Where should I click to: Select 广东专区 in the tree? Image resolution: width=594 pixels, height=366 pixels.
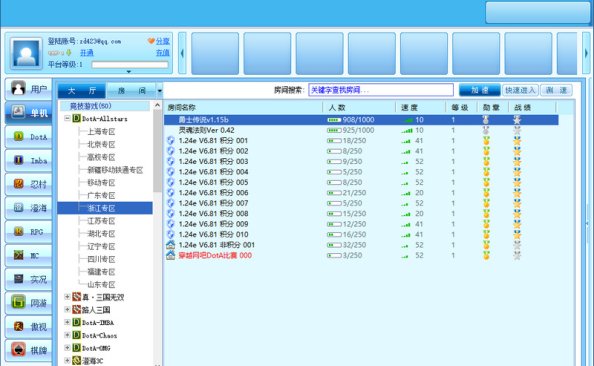101,195
